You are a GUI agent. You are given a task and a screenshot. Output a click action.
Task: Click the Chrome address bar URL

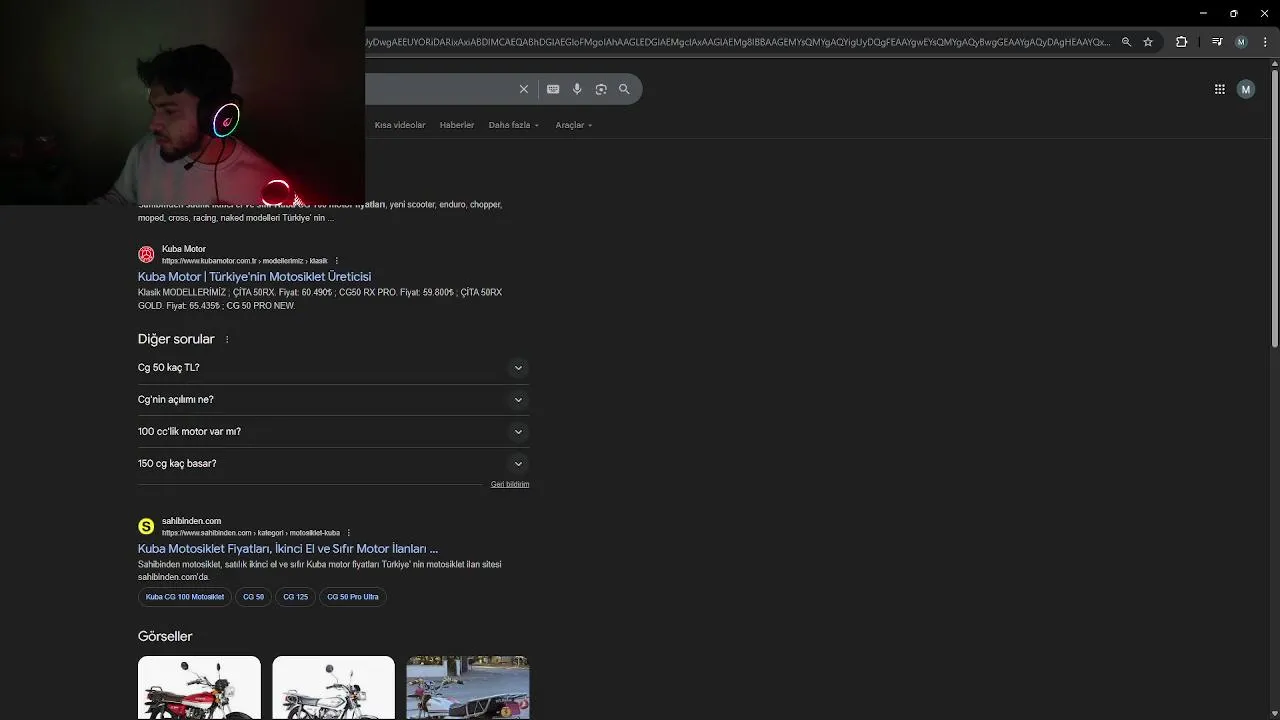tap(738, 42)
